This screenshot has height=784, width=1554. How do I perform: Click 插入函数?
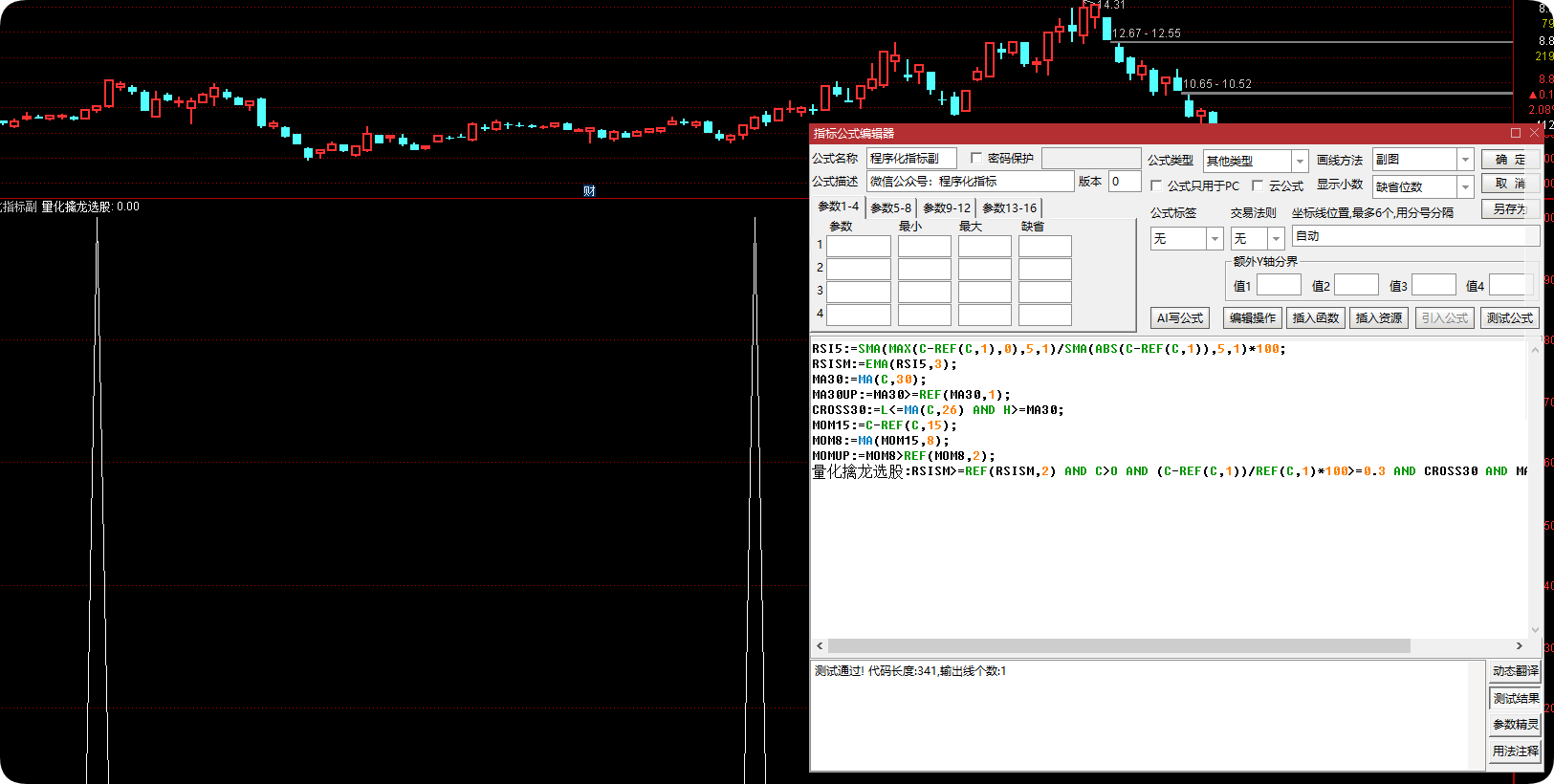[x=1316, y=317]
